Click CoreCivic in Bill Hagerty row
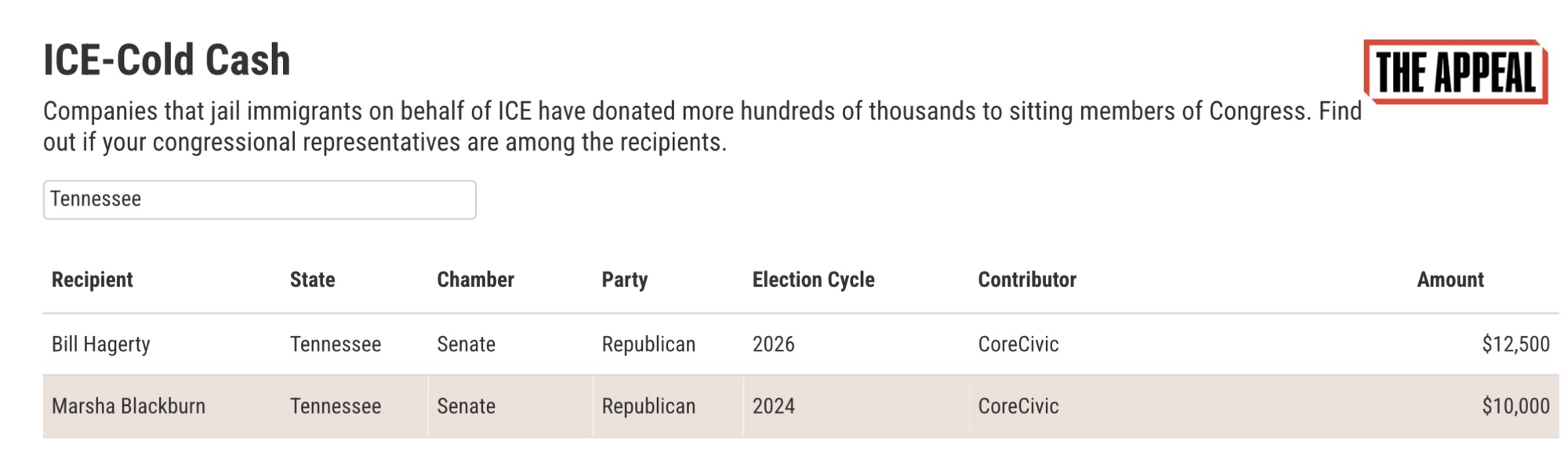1568x455 pixels. click(1018, 344)
